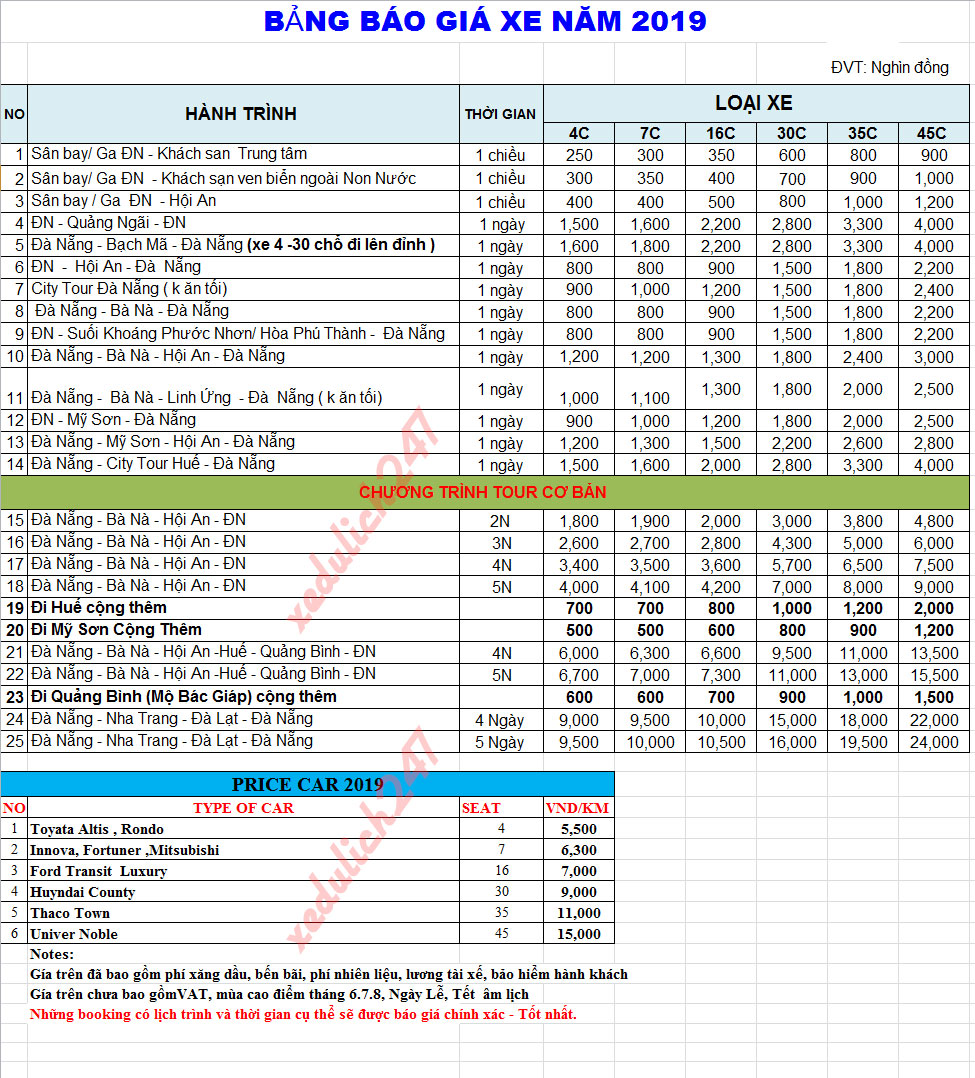The width and height of the screenshot is (975, 1078).
Task: Select the 'Suối Khoáng Phước Nhơn' route cell
Action: pyautogui.click(x=238, y=334)
